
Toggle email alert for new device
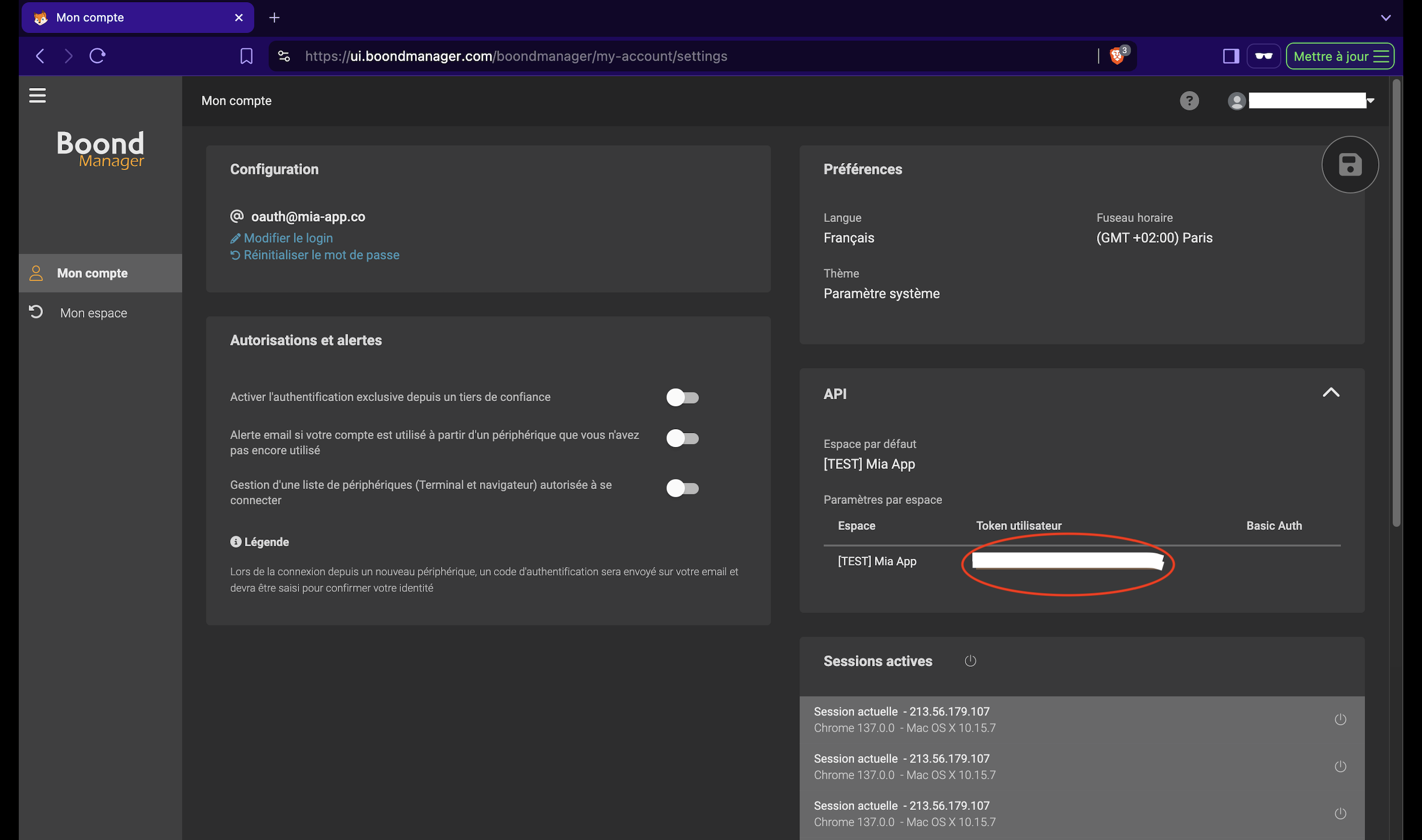(x=682, y=438)
